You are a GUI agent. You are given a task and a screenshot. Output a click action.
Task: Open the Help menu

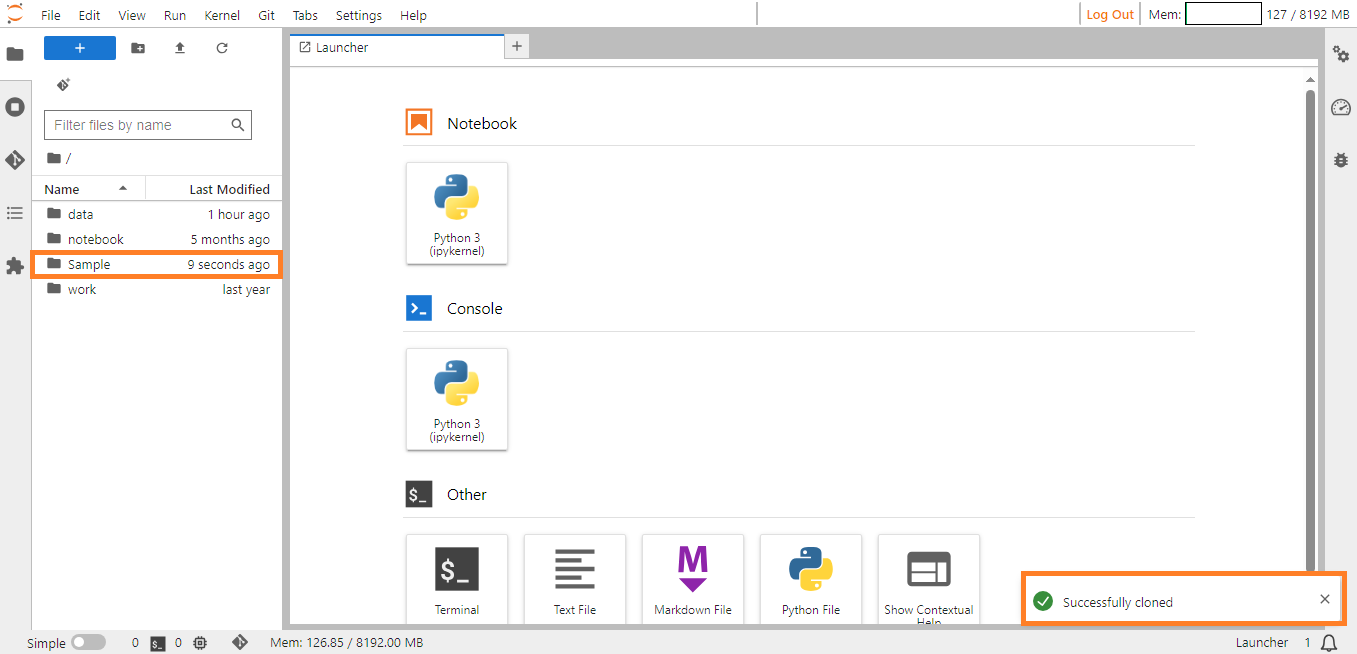click(x=413, y=15)
